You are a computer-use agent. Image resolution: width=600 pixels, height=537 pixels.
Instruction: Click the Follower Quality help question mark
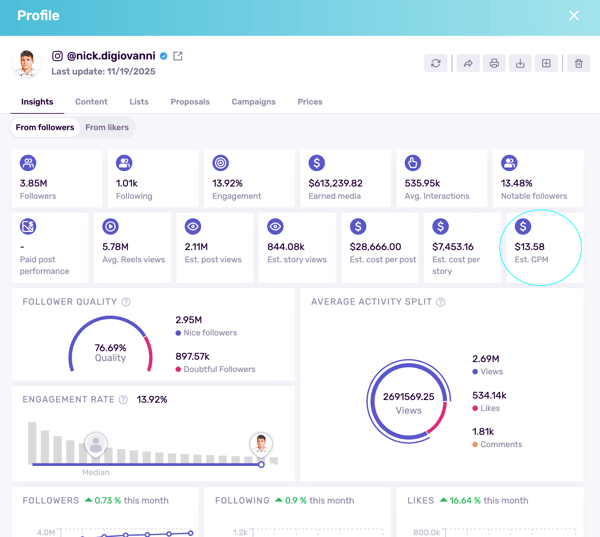pos(126,302)
